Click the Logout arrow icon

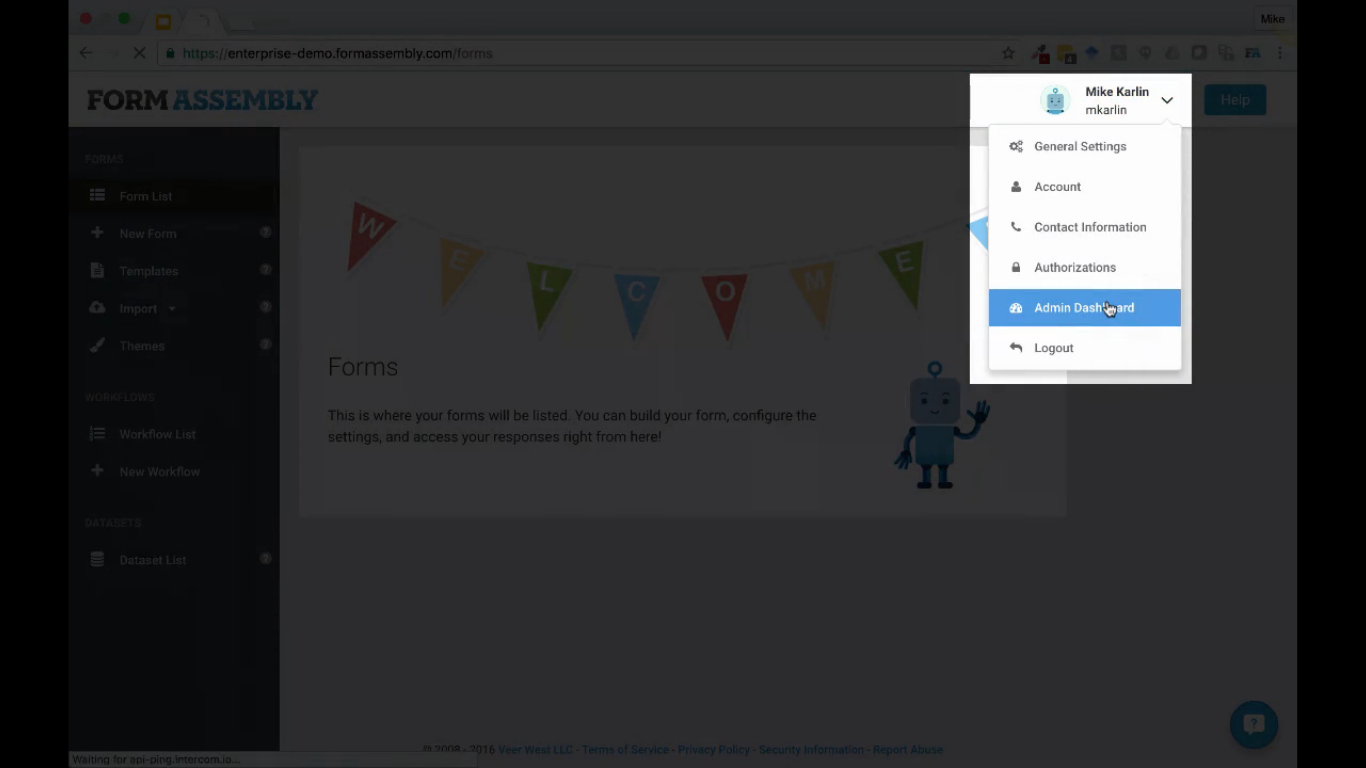(x=1016, y=348)
